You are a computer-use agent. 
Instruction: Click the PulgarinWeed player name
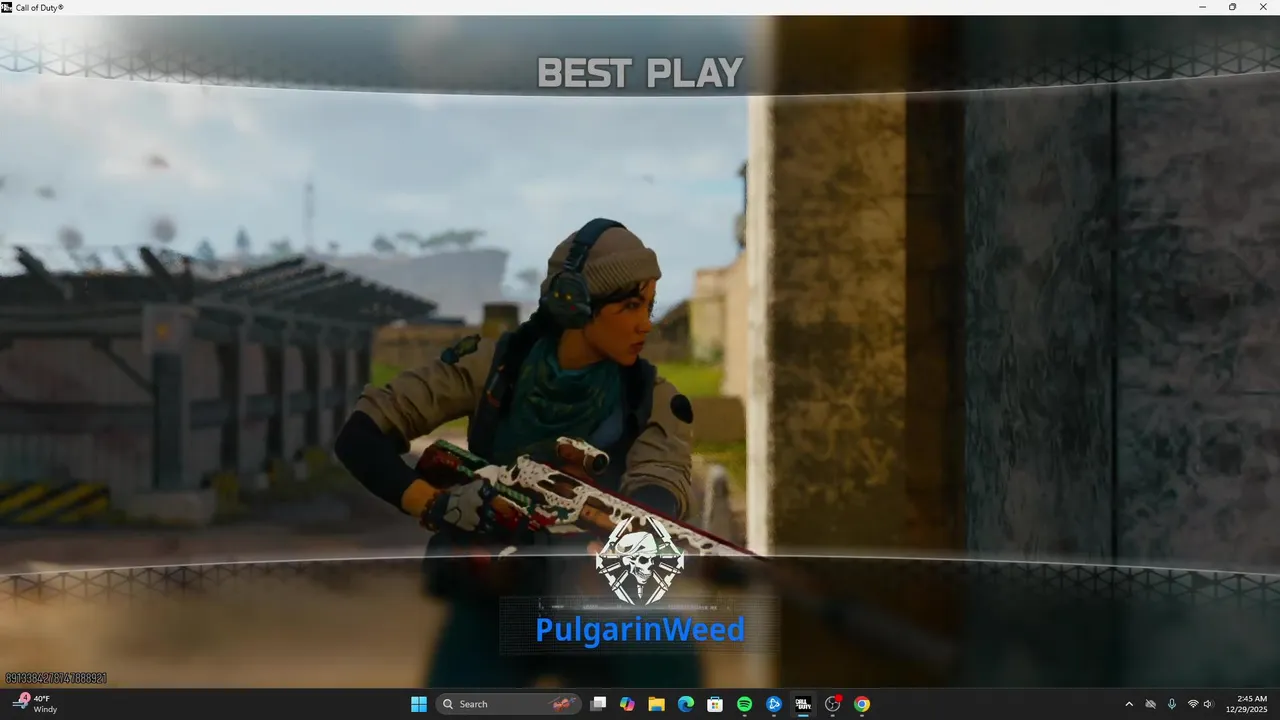click(640, 630)
